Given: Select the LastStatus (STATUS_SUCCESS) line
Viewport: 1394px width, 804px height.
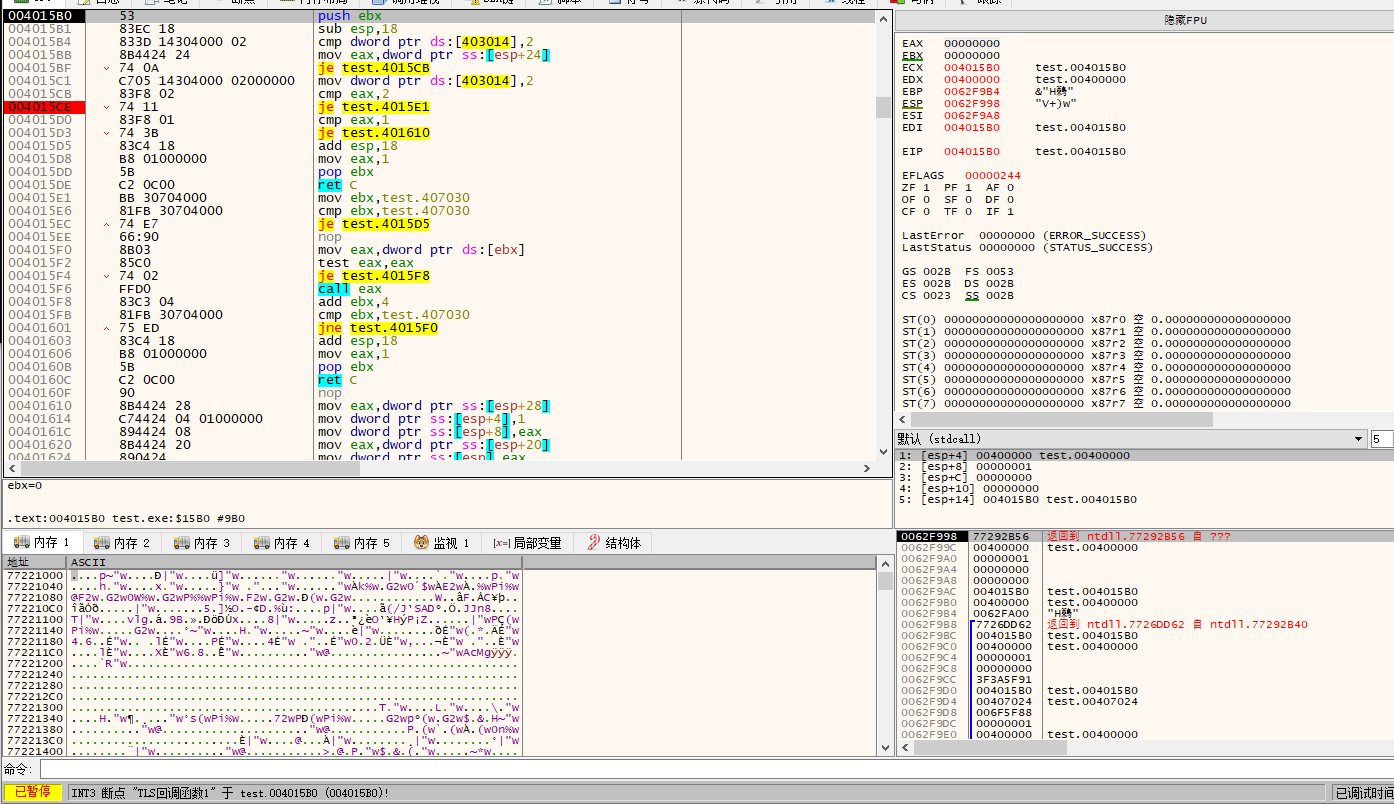Looking at the screenshot, I should (x=1028, y=248).
